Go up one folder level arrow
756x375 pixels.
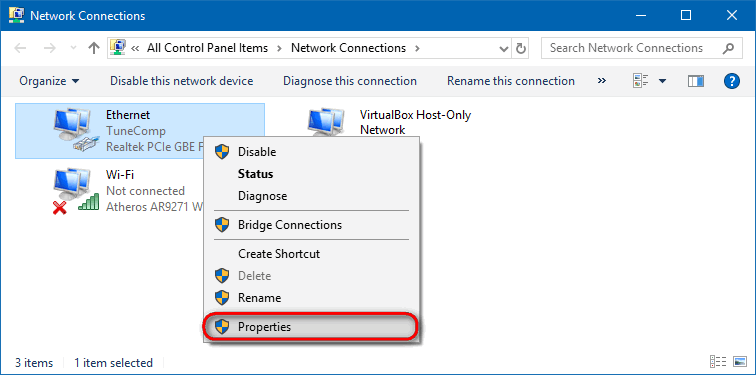pyautogui.click(x=94, y=48)
